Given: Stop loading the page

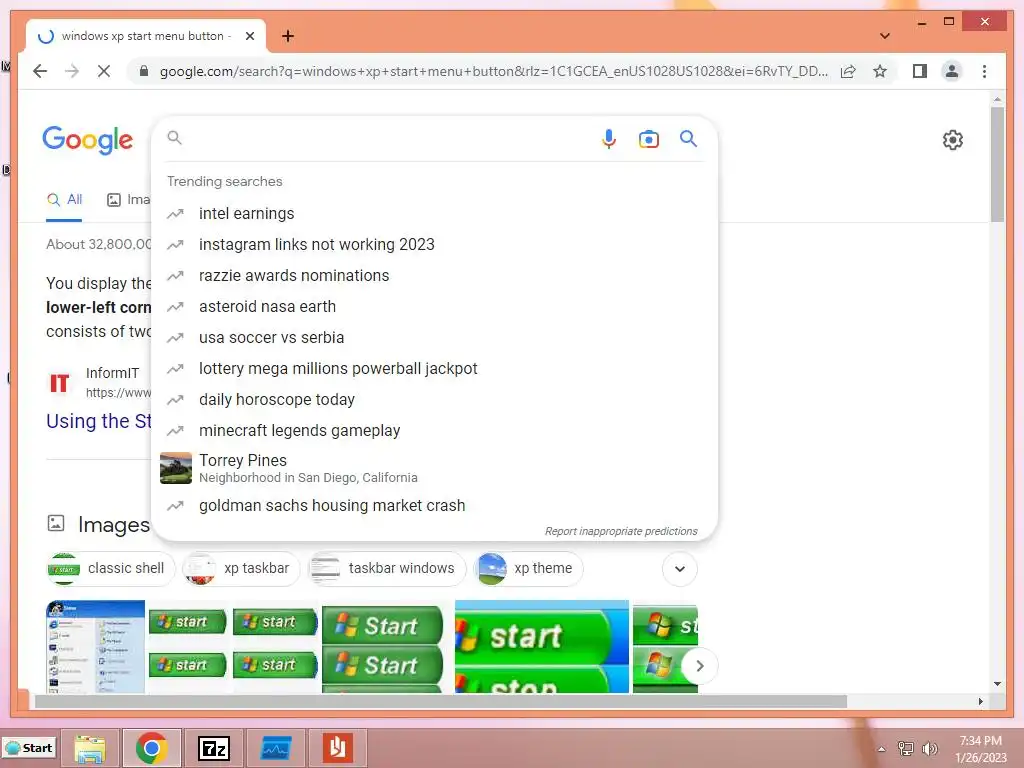Looking at the screenshot, I should tap(104, 71).
